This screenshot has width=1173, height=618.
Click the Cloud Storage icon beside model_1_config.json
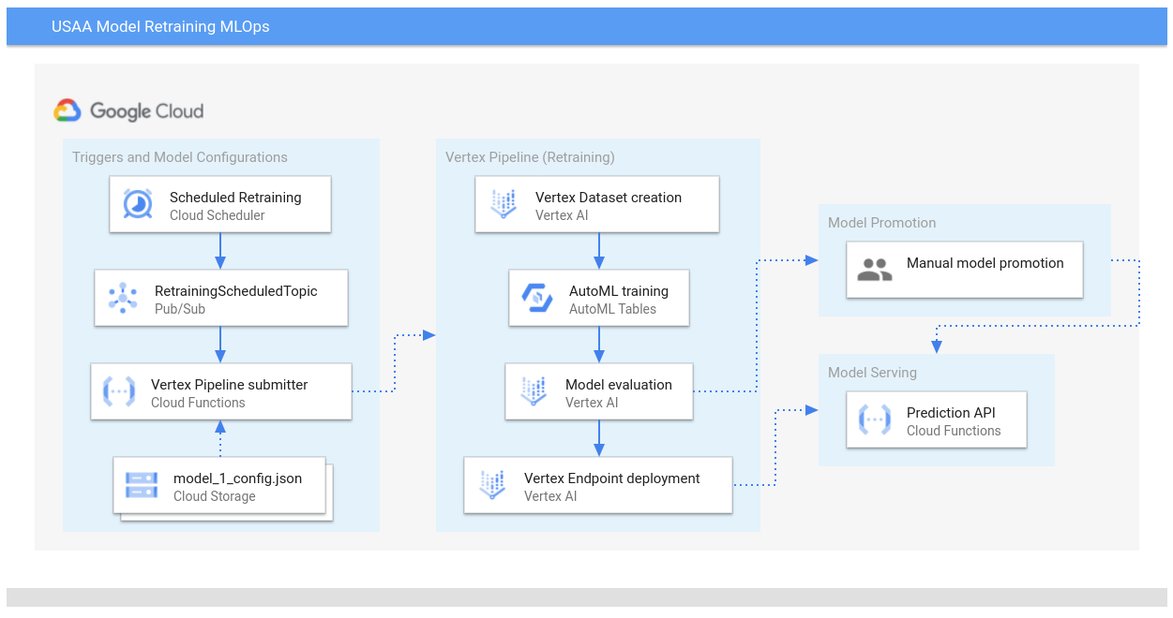click(x=141, y=485)
